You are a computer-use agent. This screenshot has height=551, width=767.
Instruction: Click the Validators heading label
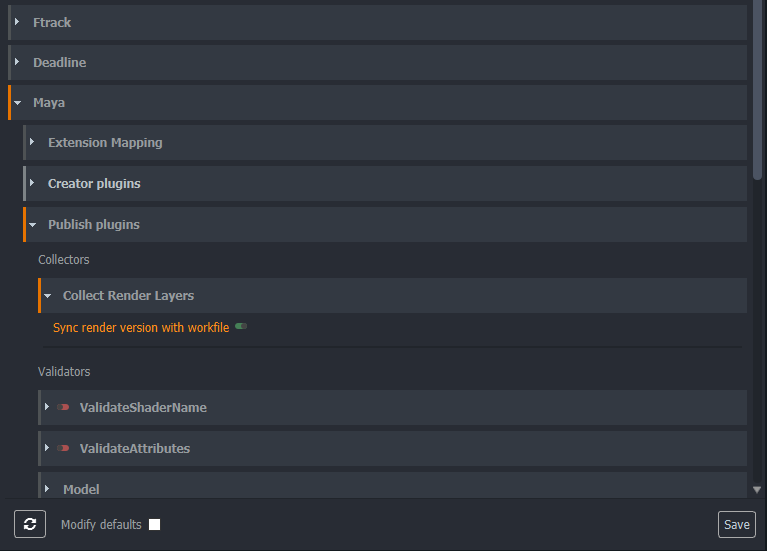[64, 372]
